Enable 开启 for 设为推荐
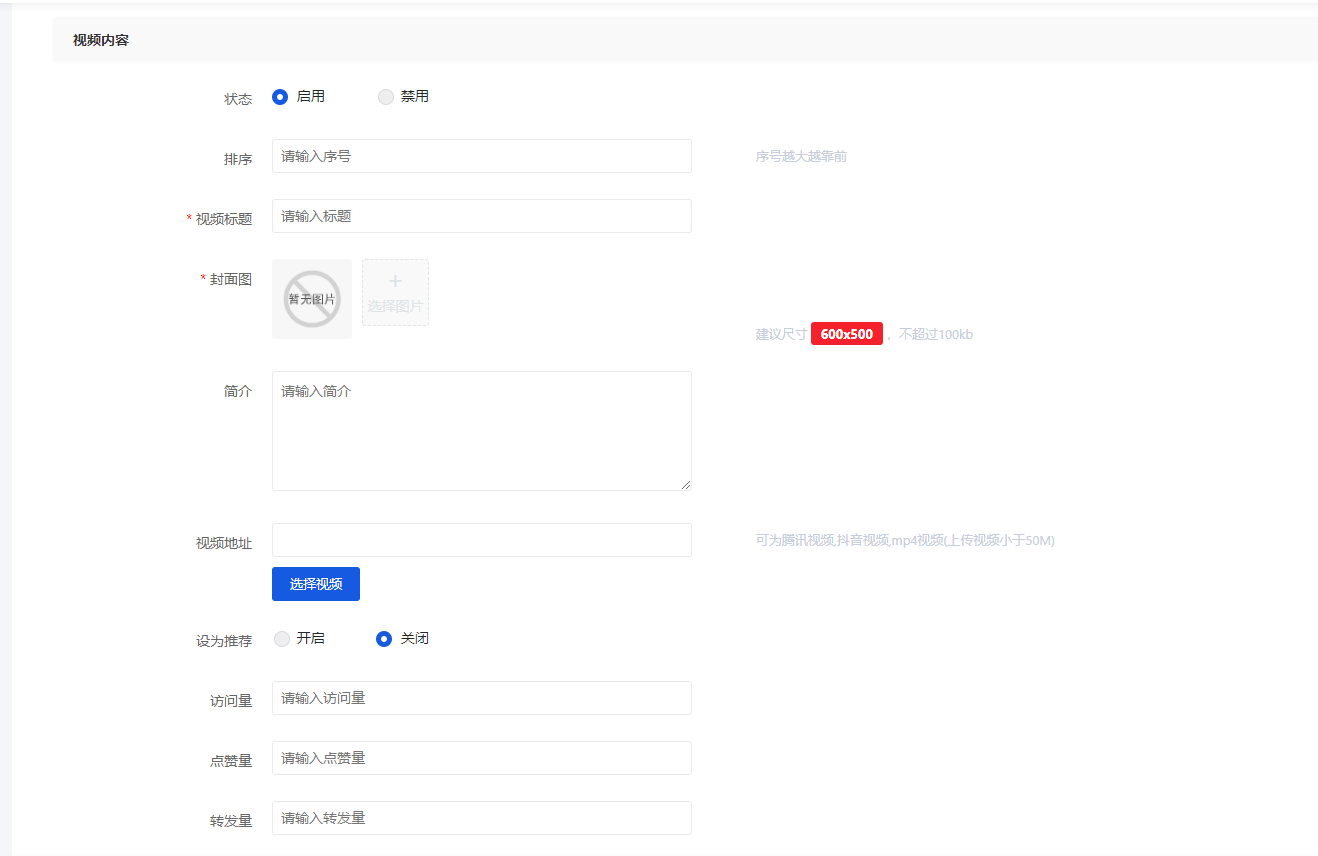Screen dimensions: 1318x856 pos(282,639)
